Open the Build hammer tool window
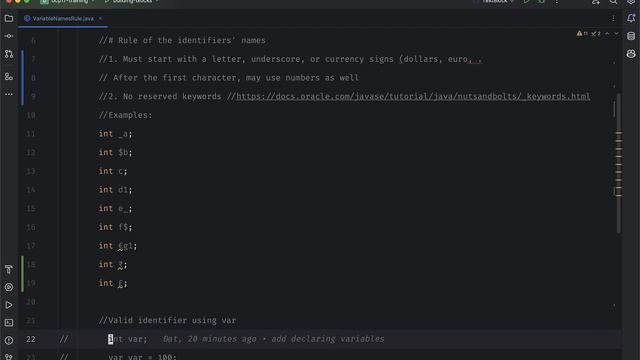The image size is (640, 360). point(9,269)
